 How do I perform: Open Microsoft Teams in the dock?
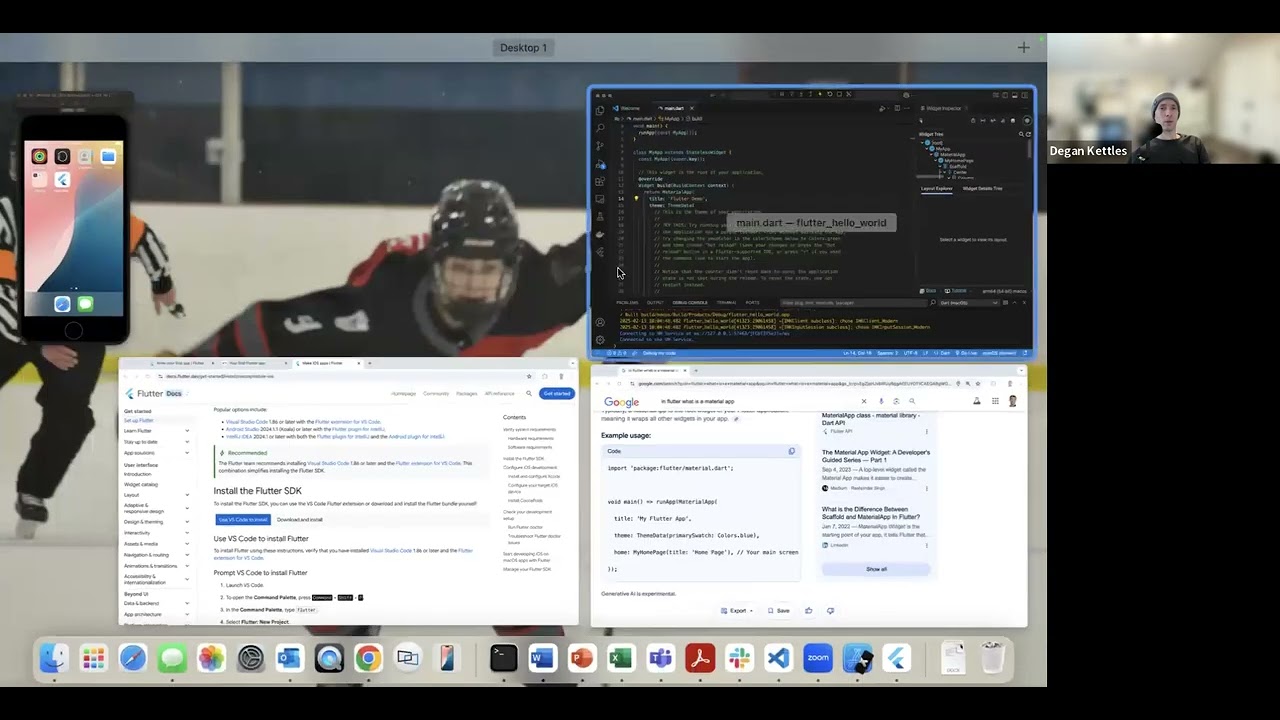tap(660, 658)
